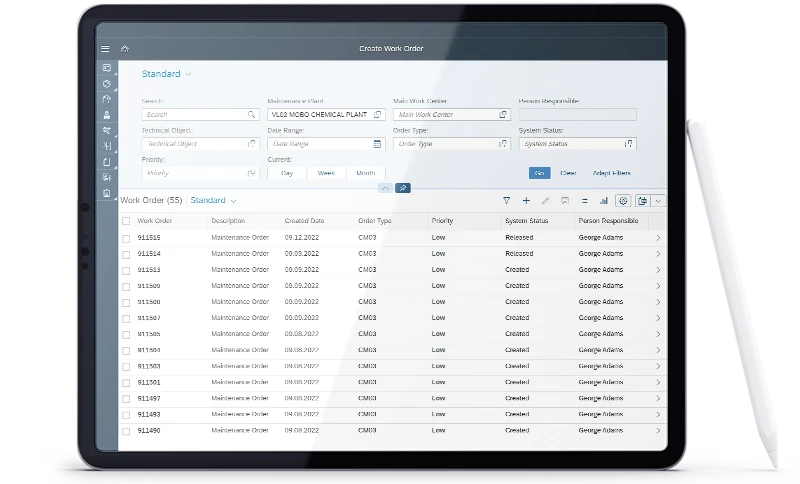
Task: Show chart view icon in table toolbar
Action: pos(604,201)
